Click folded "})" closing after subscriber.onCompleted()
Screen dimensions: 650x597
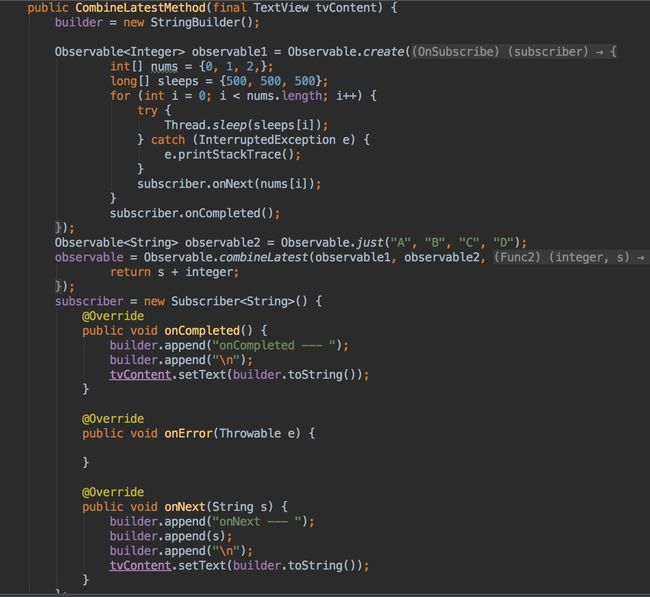61,228
